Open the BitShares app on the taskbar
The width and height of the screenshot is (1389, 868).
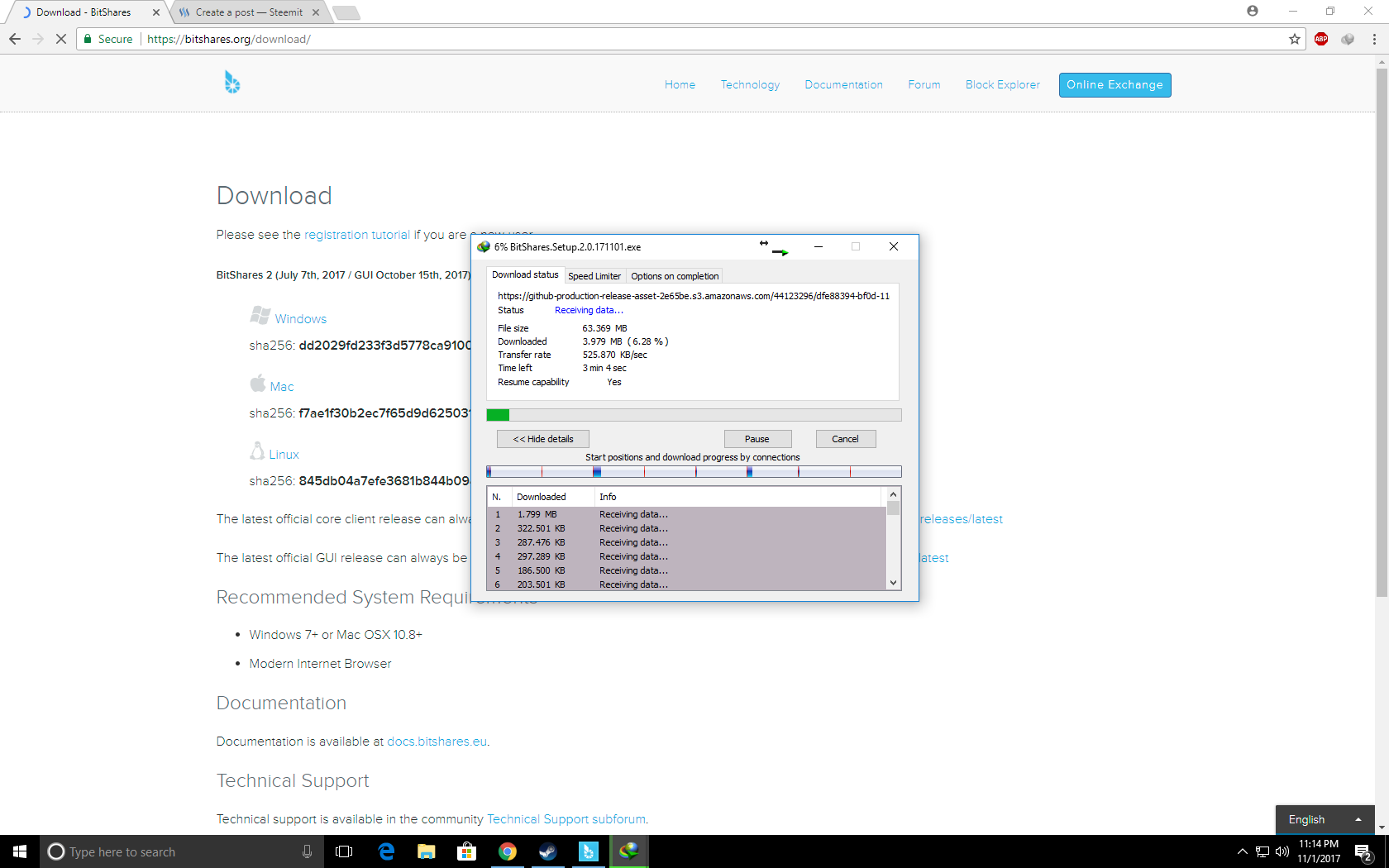pos(588,851)
